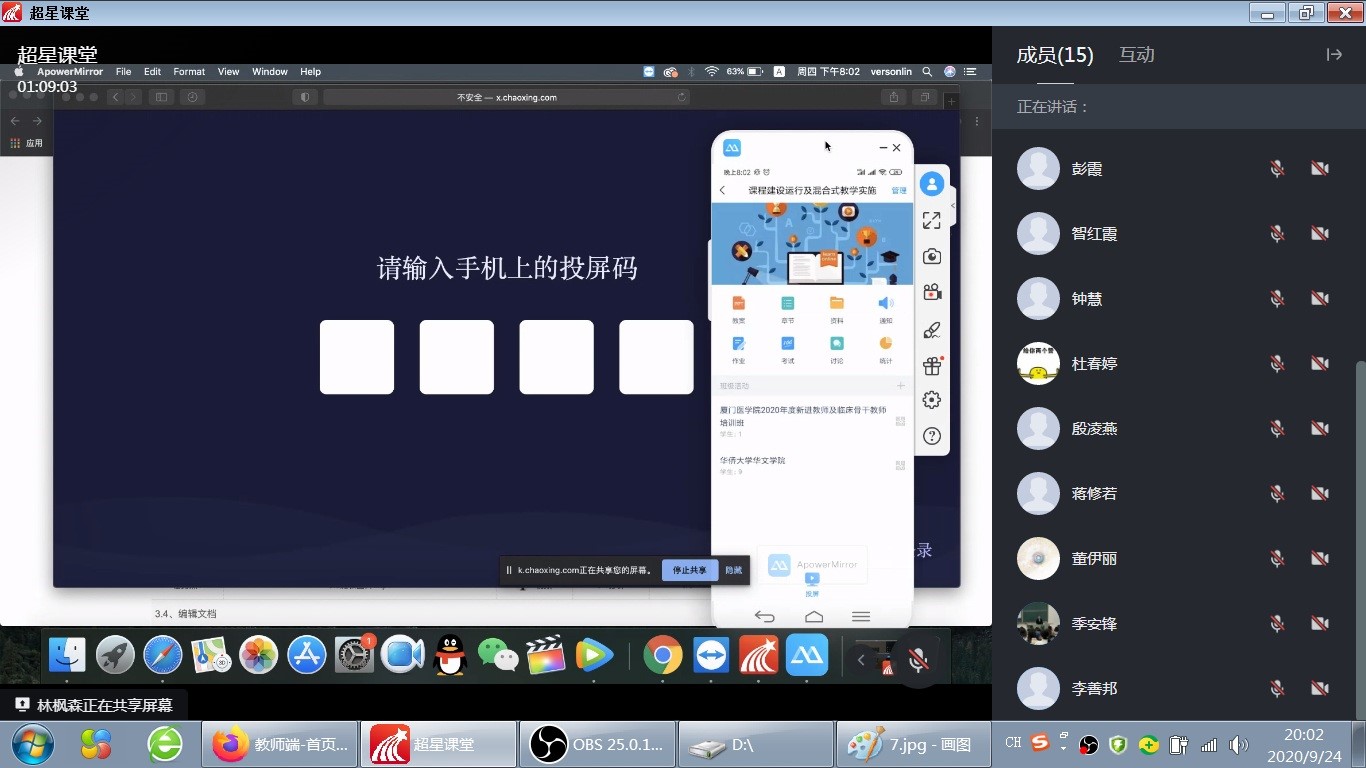The image size is (1366, 768).
Task: Click the taskbar volume speaker icon
Action: (1239, 744)
